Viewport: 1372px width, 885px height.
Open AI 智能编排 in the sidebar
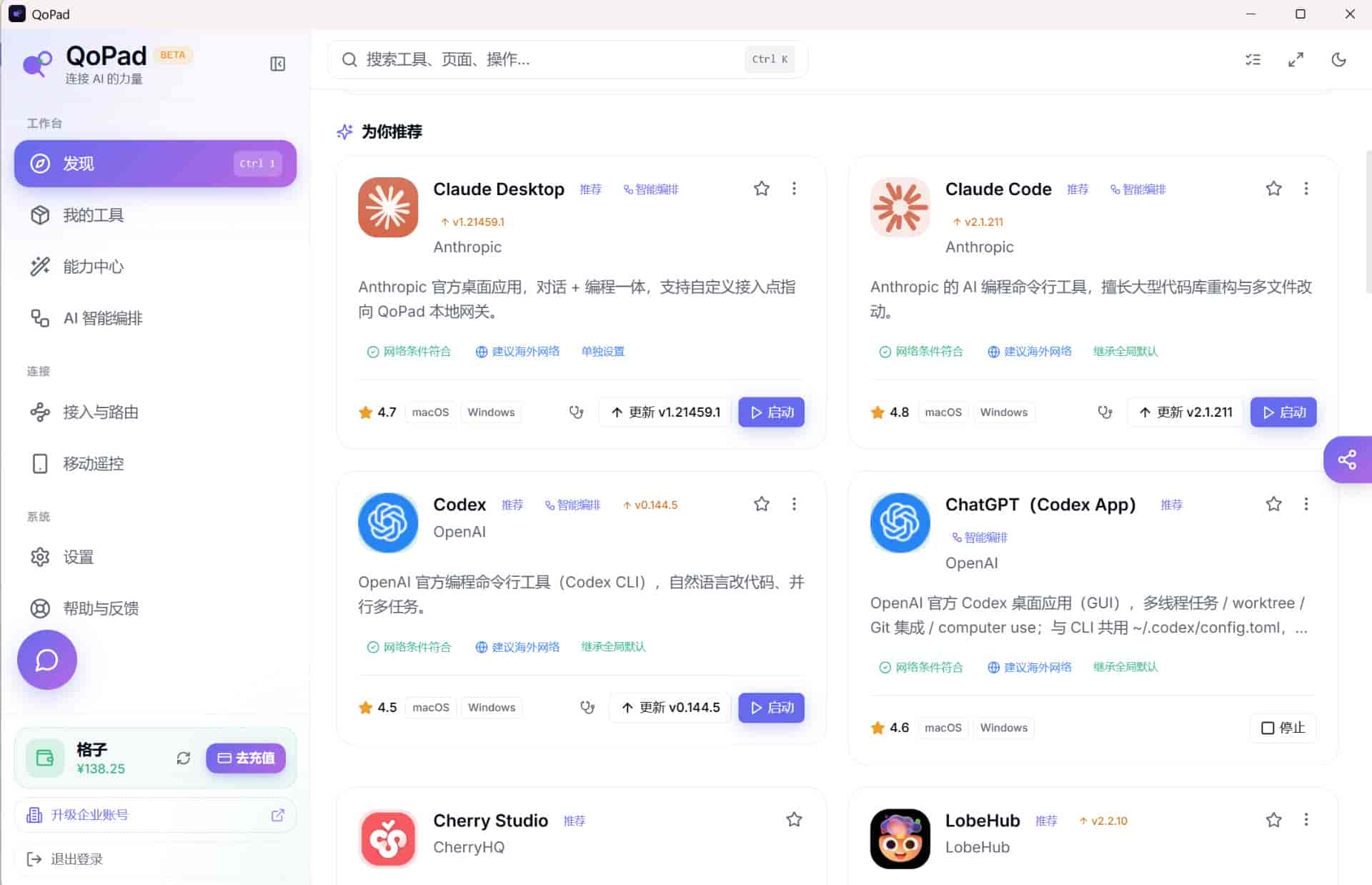click(x=155, y=318)
